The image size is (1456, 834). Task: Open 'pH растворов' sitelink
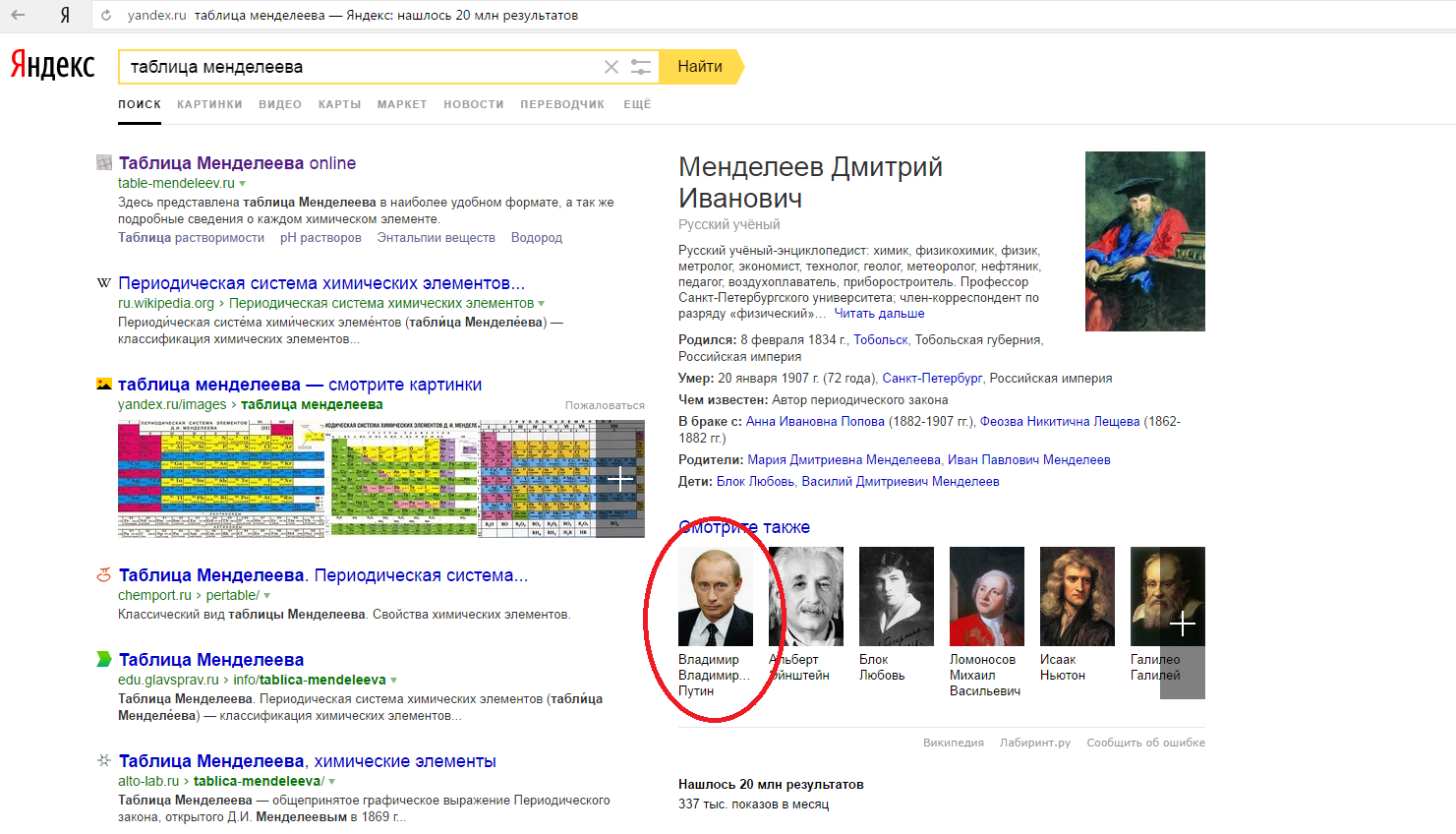pos(320,238)
